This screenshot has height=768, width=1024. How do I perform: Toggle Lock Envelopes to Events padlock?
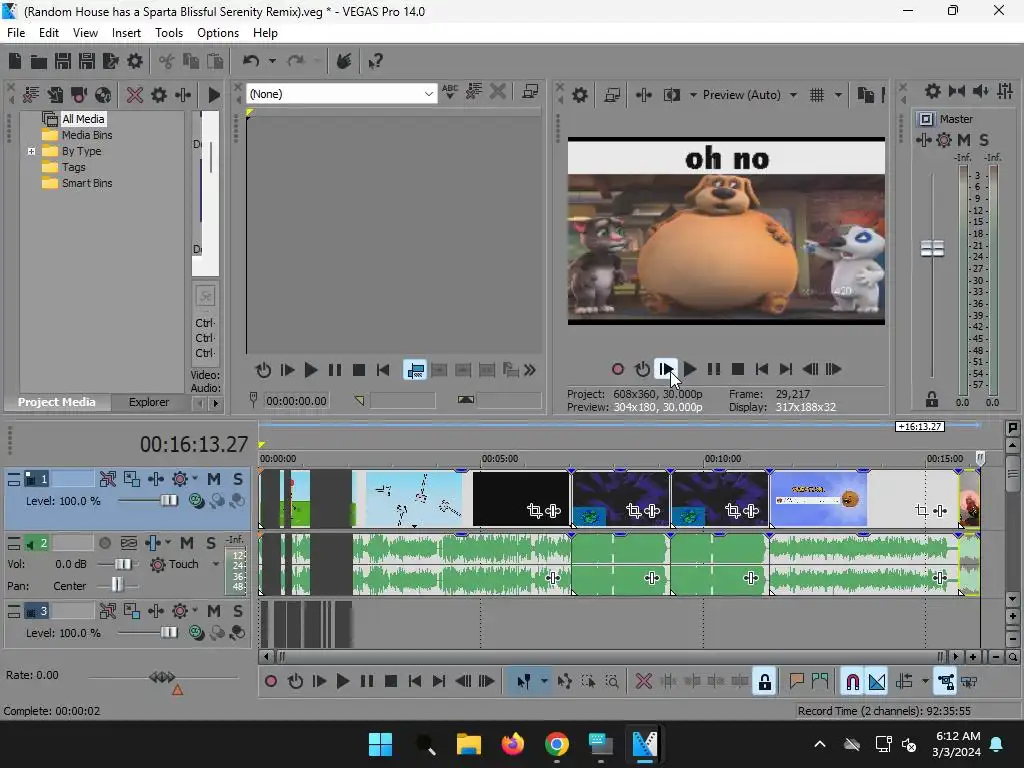pos(765,682)
